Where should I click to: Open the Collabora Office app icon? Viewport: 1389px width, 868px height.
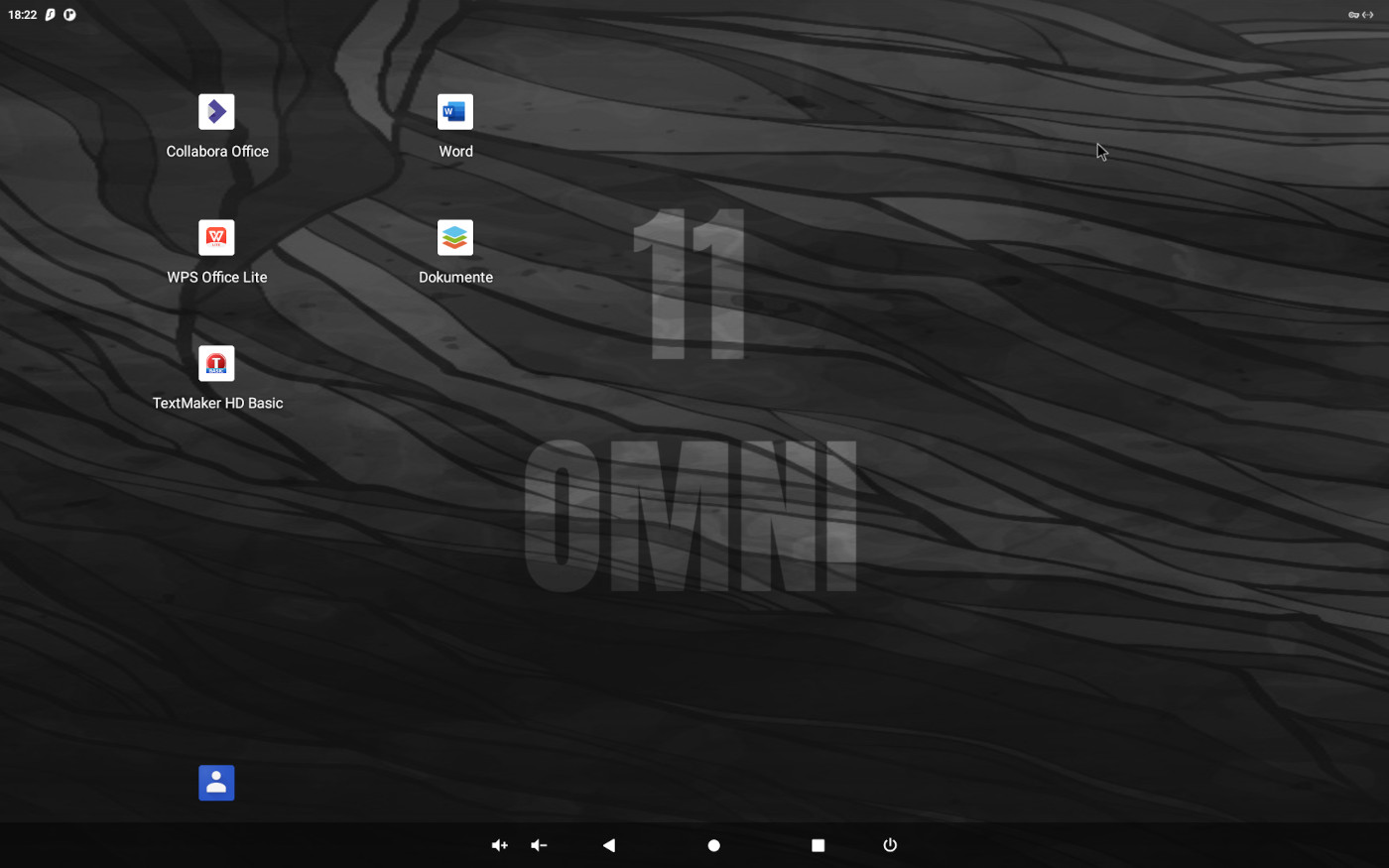tap(216, 112)
